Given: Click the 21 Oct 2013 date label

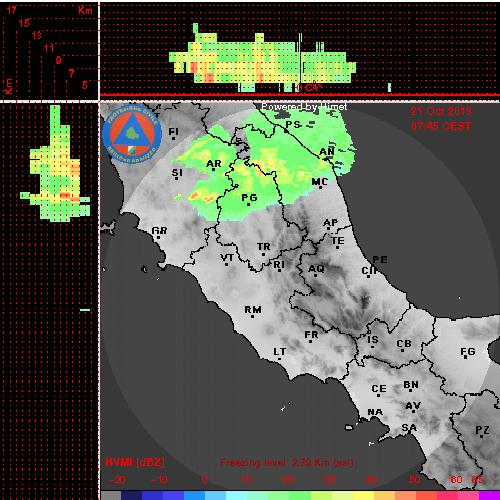Looking at the screenshot, I should coord(441,111).
